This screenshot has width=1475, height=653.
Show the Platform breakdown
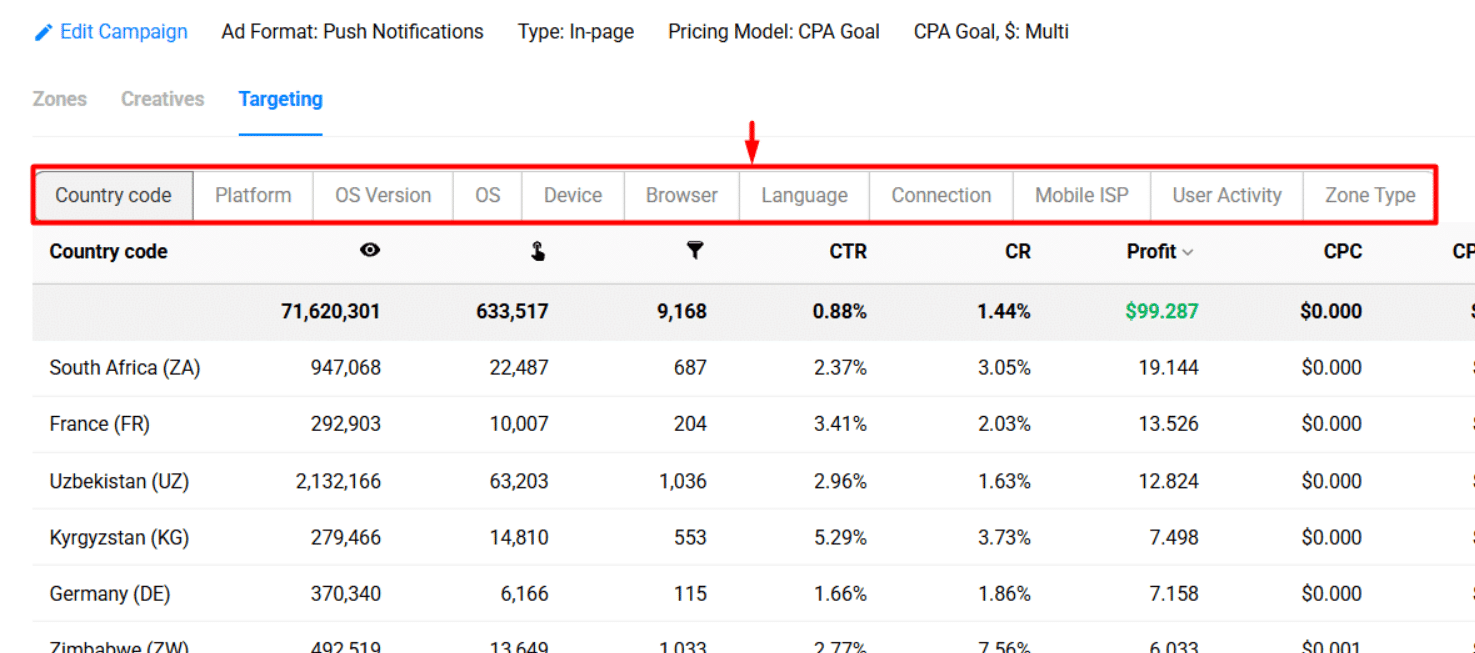(x=253, y=195)
